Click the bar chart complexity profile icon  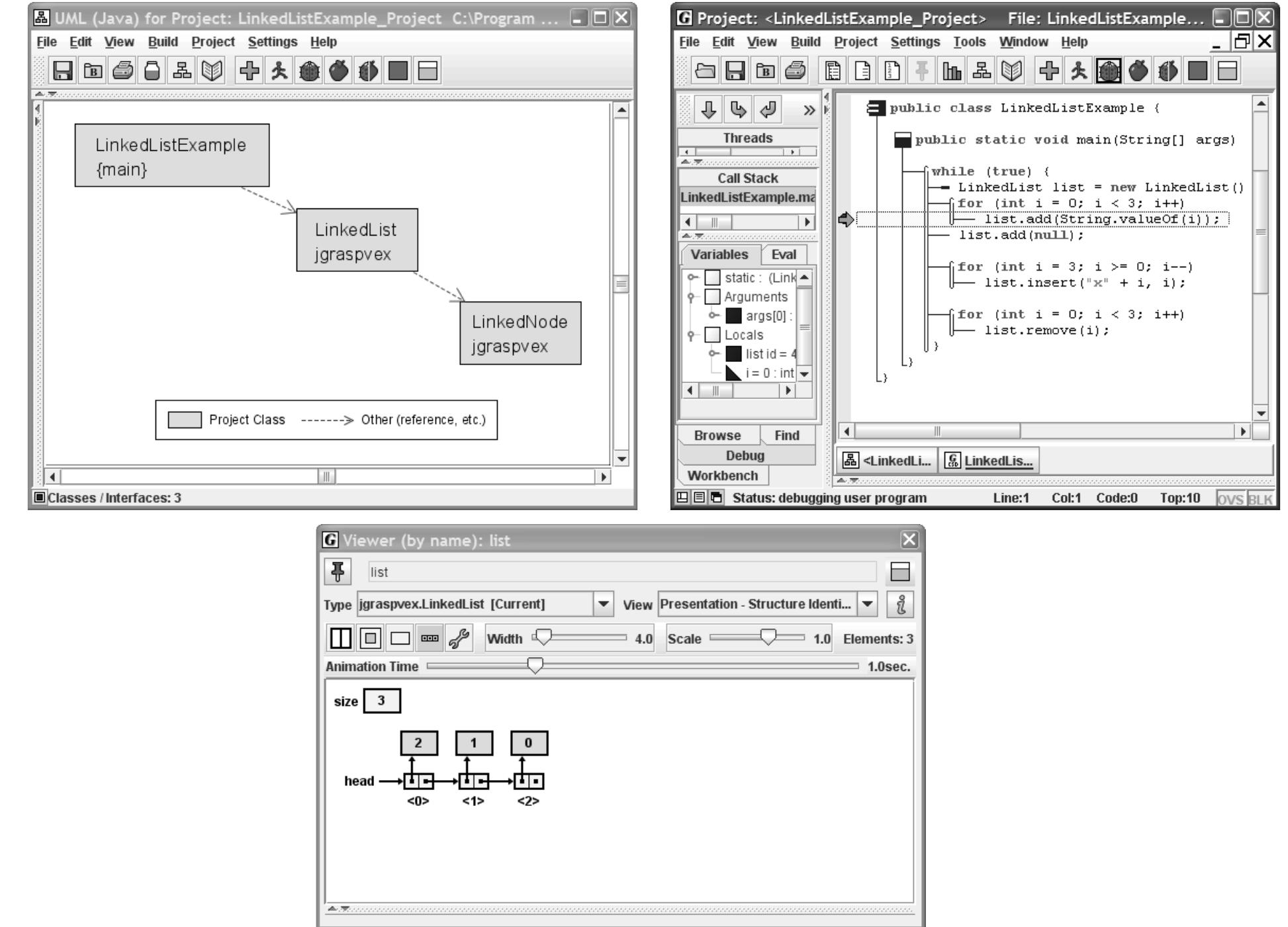pos(952,71)
